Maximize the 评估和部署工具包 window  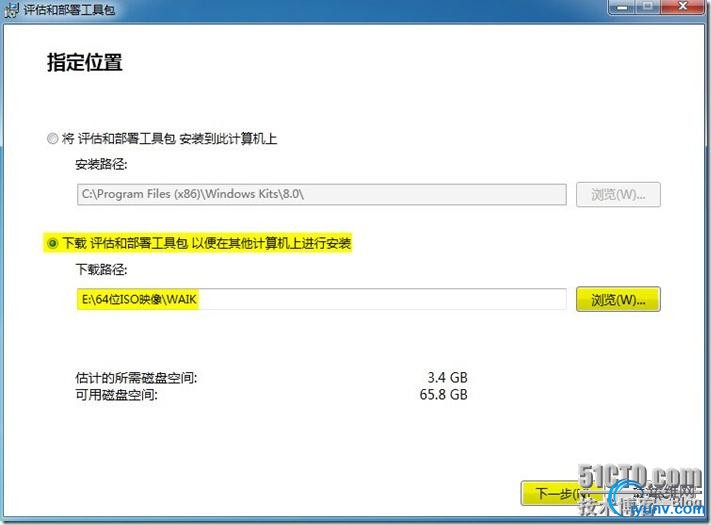point(649,7)
